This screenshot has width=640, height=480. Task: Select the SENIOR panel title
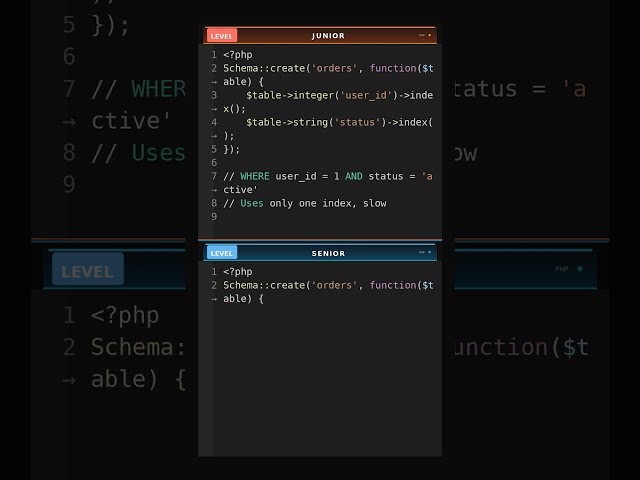(x=328, y=253)
